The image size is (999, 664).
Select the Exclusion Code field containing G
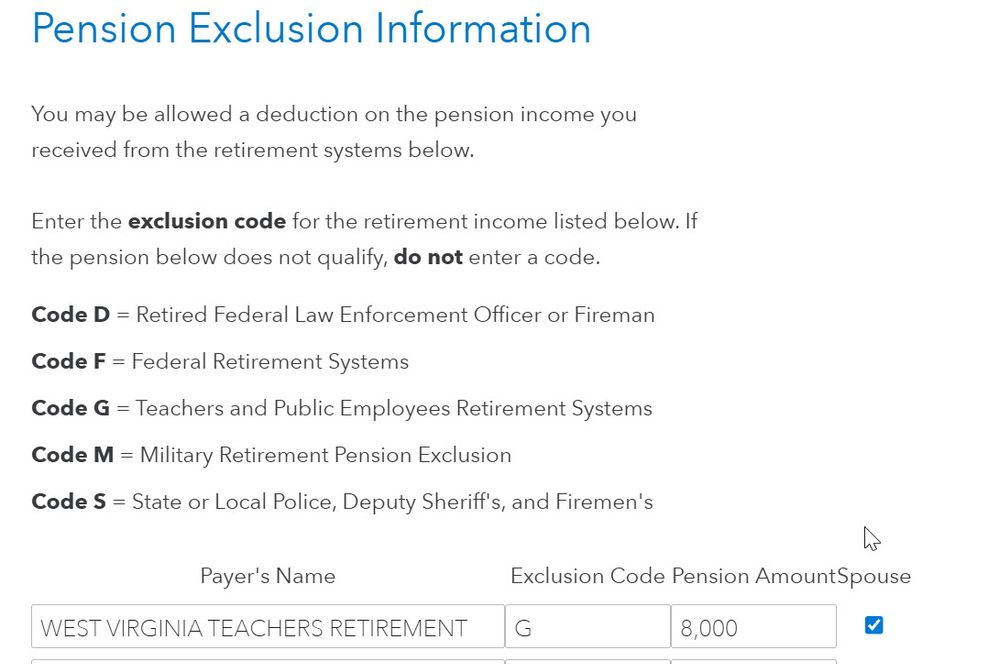click(x=587, y=627)
